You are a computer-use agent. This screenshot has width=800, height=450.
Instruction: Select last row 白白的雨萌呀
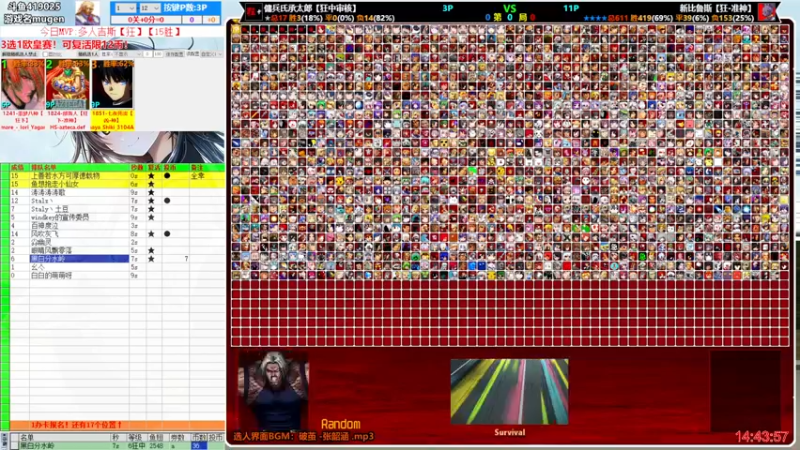pyautogui.click(x=117, y=276)
